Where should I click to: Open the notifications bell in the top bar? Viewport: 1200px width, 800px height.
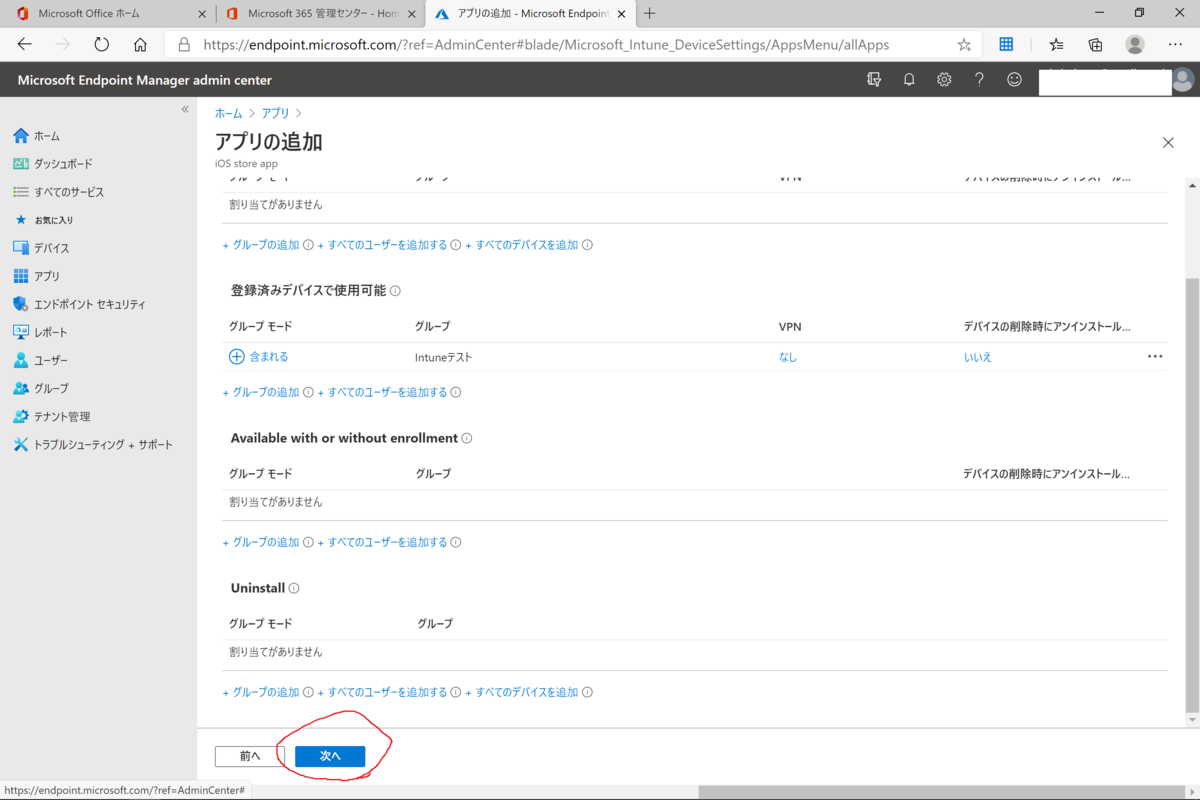[x=909, y=79]
